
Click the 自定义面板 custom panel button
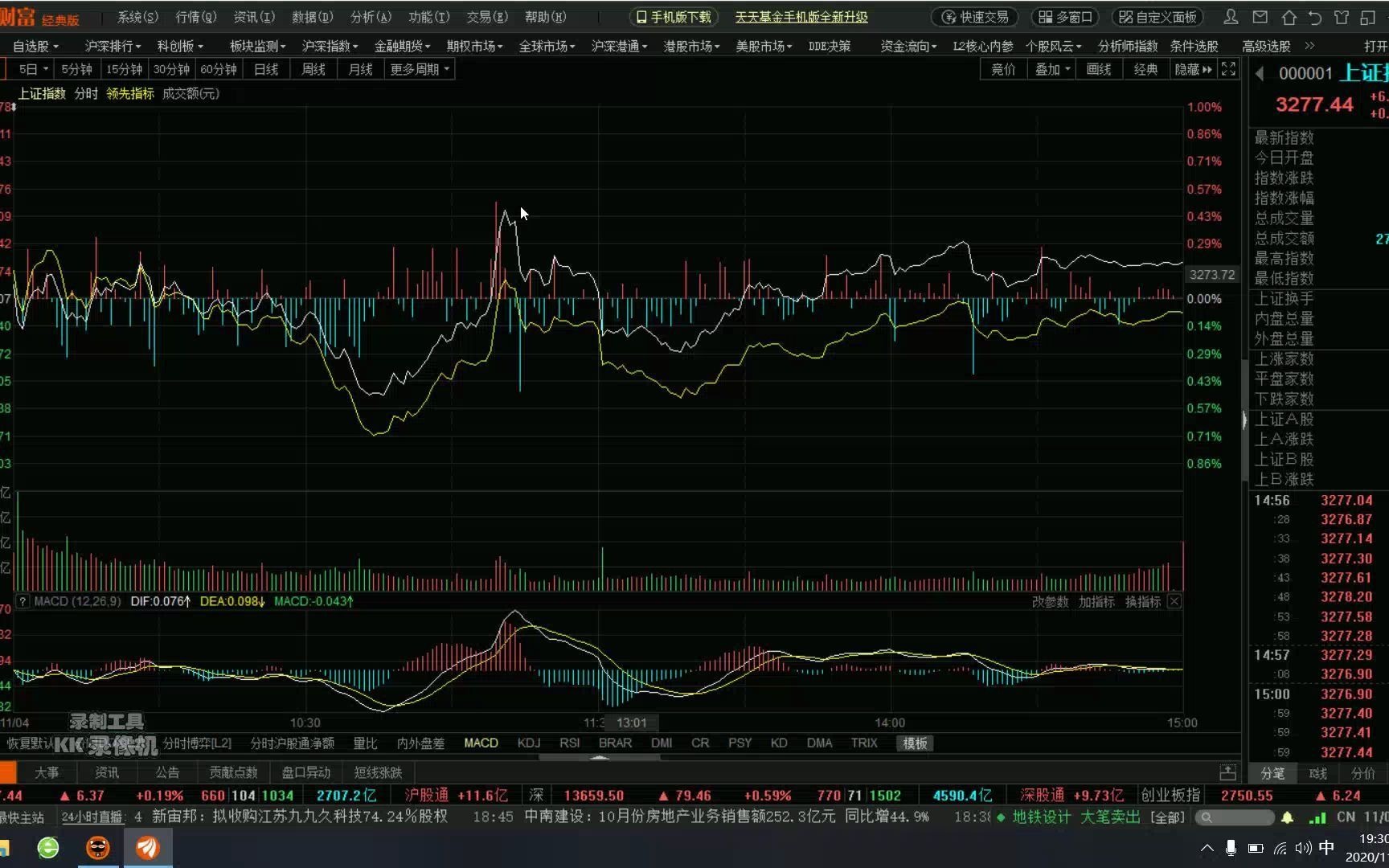point(1157,17)
